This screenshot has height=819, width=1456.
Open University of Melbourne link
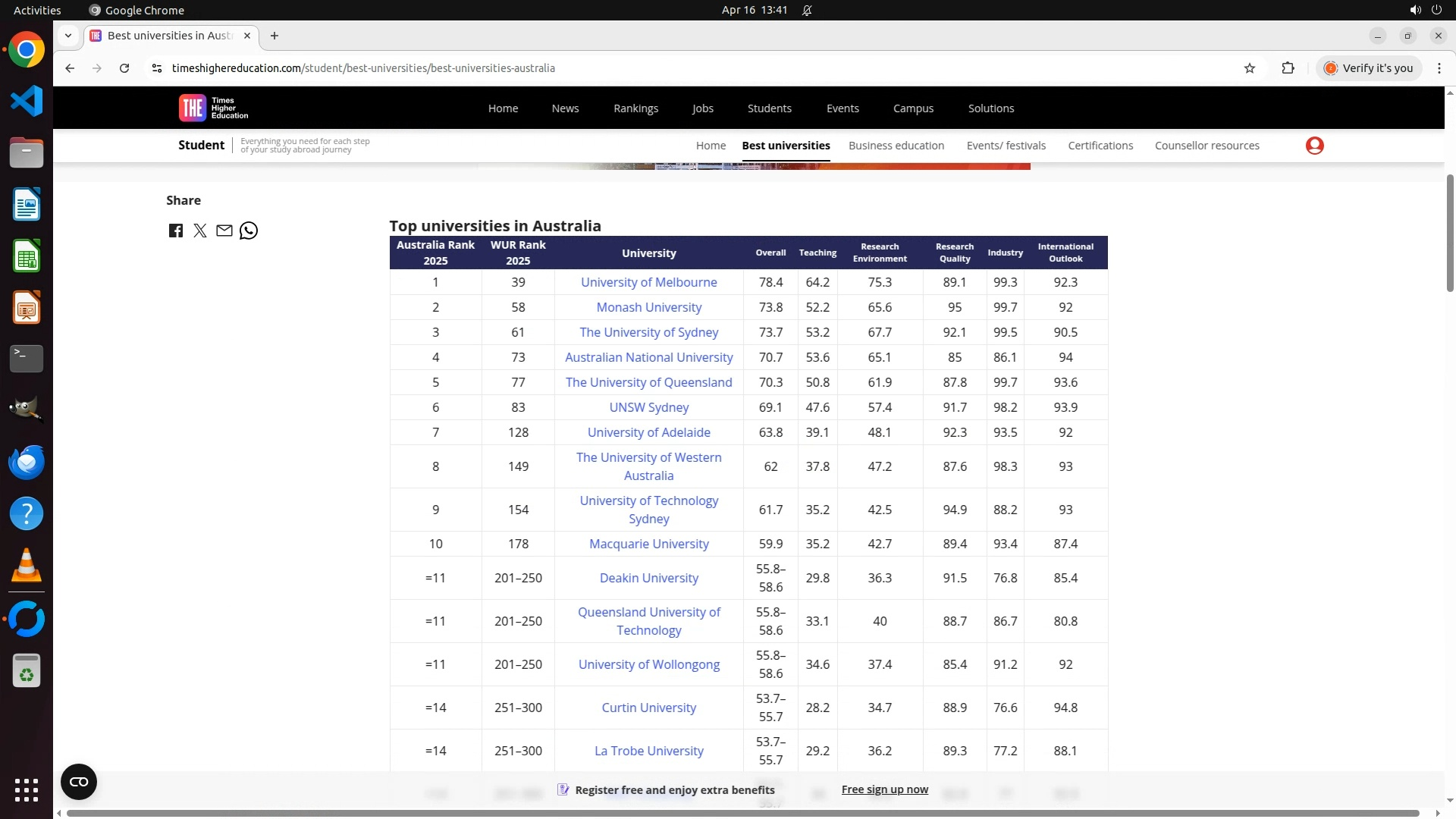pos(648,282)
